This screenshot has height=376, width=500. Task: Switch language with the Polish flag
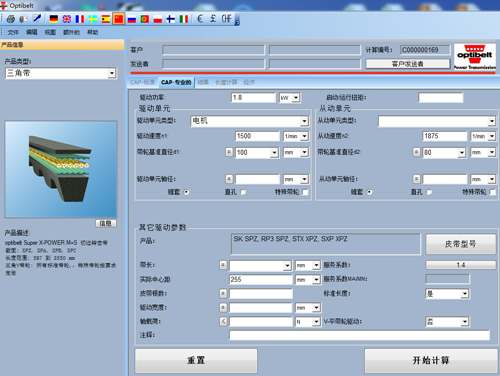tap(158, 19)
